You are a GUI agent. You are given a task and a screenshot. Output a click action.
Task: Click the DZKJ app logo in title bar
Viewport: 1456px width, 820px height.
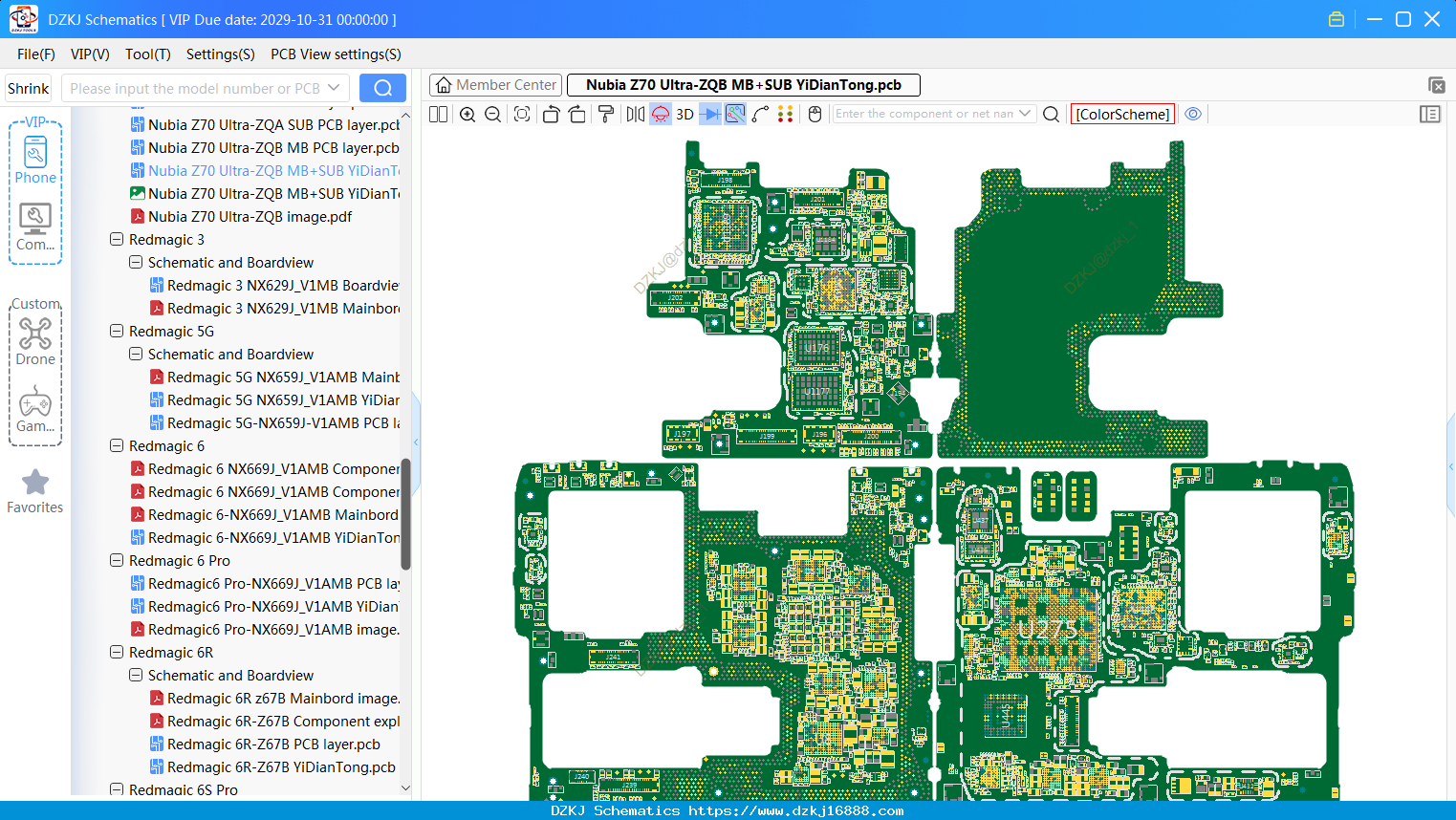pyautogui.click(x=23, y=19)
